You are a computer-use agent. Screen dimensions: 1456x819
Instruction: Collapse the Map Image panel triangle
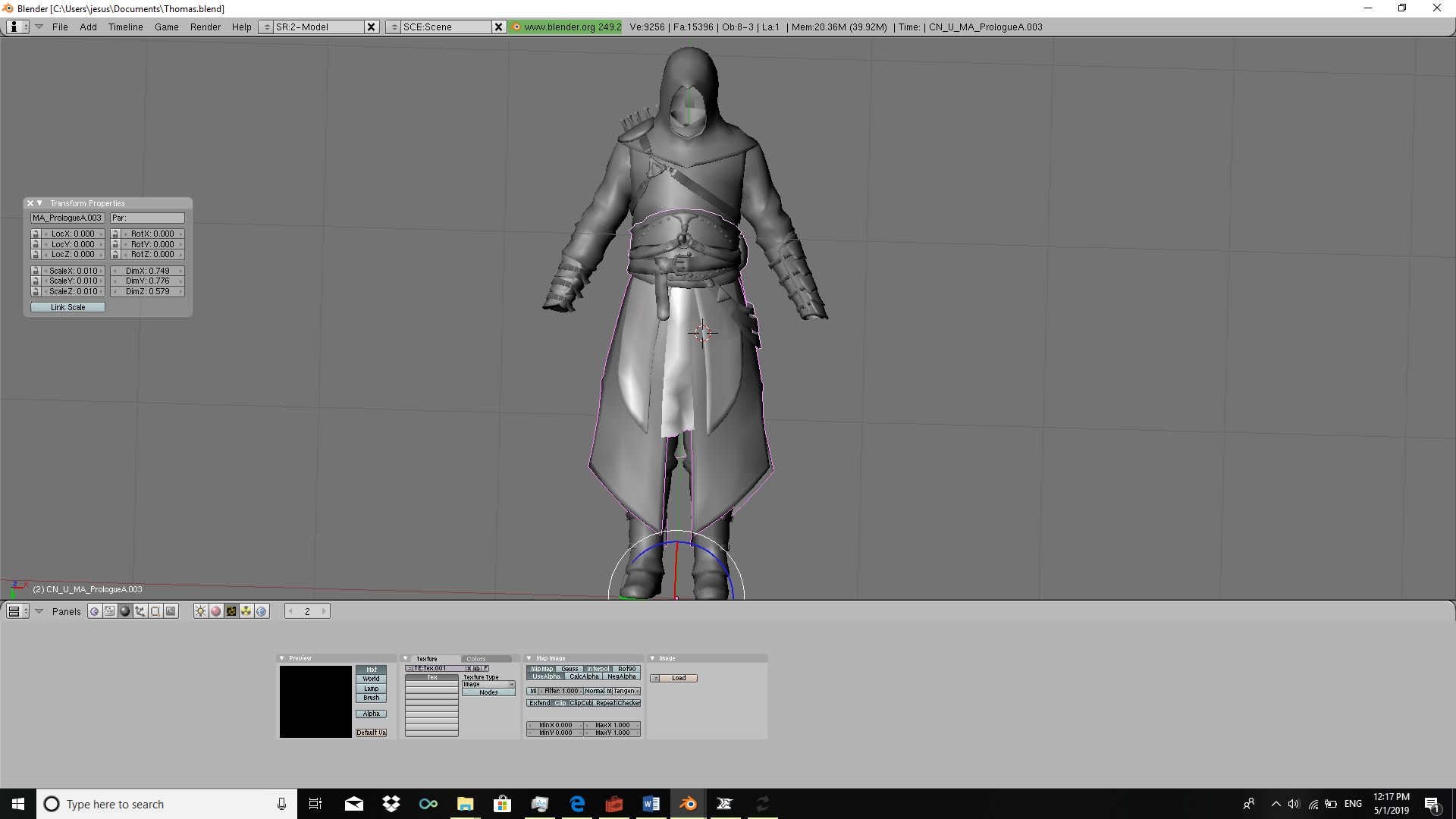[529, 658]
